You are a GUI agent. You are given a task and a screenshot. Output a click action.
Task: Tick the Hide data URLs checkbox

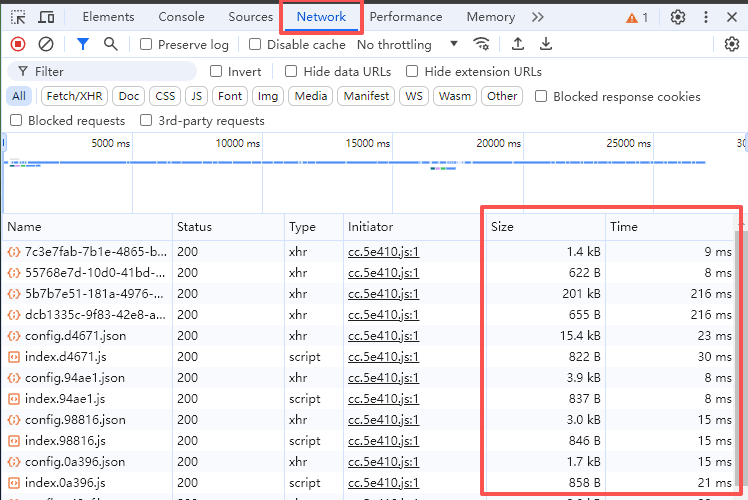[x=291, y=72]
